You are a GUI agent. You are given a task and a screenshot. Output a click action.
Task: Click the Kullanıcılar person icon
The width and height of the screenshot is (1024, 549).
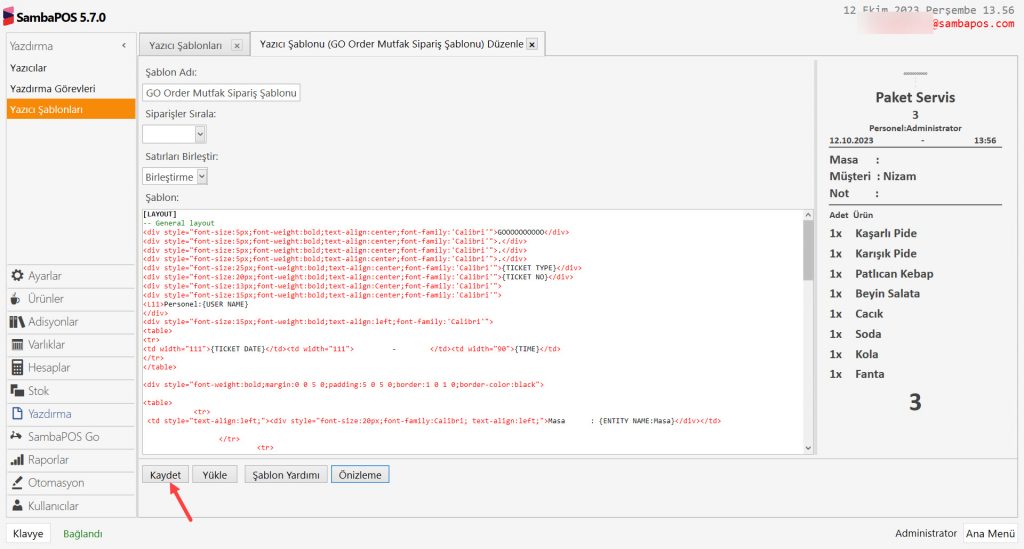(17, 505)
